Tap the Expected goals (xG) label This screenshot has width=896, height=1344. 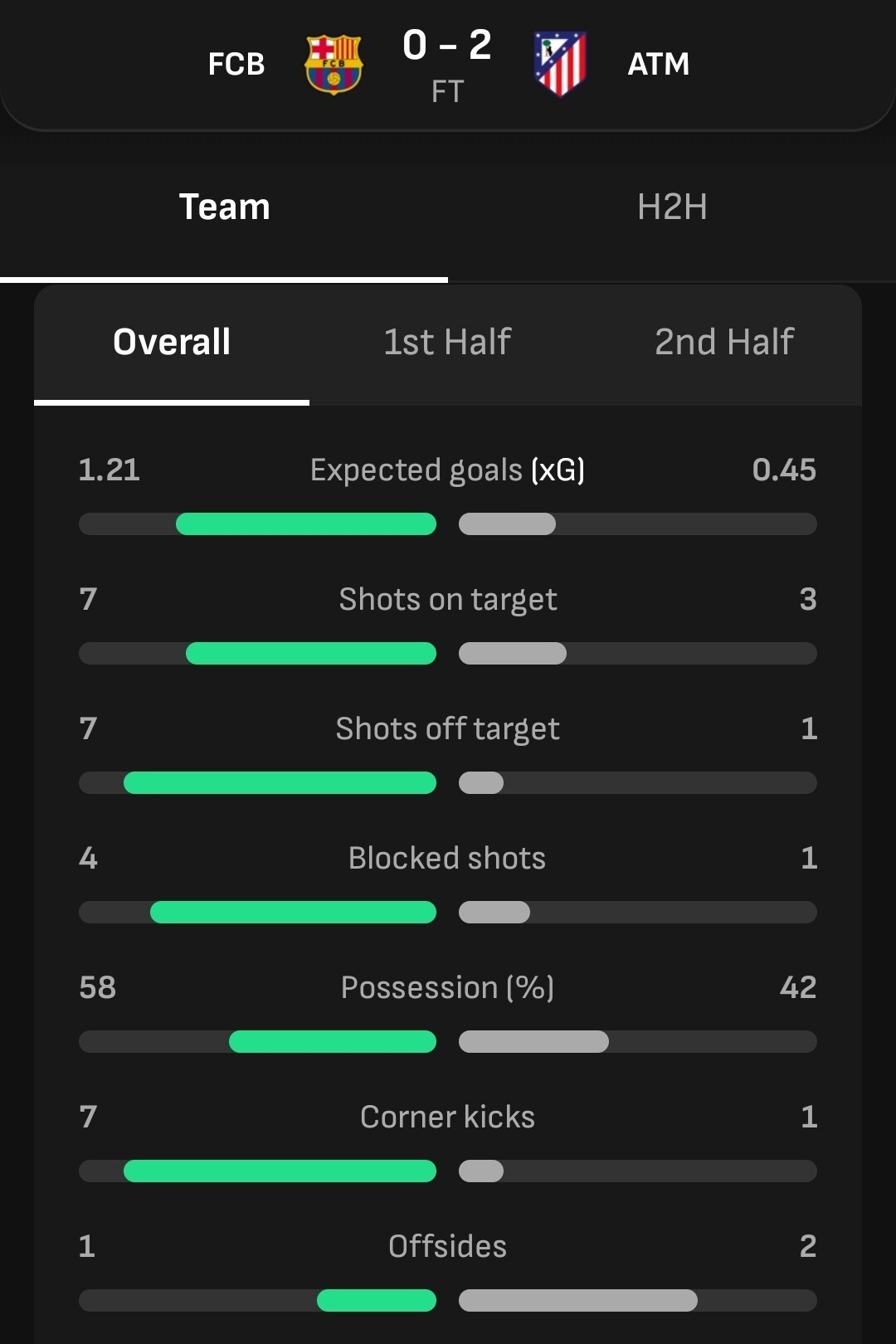click(x=447, y=470)
